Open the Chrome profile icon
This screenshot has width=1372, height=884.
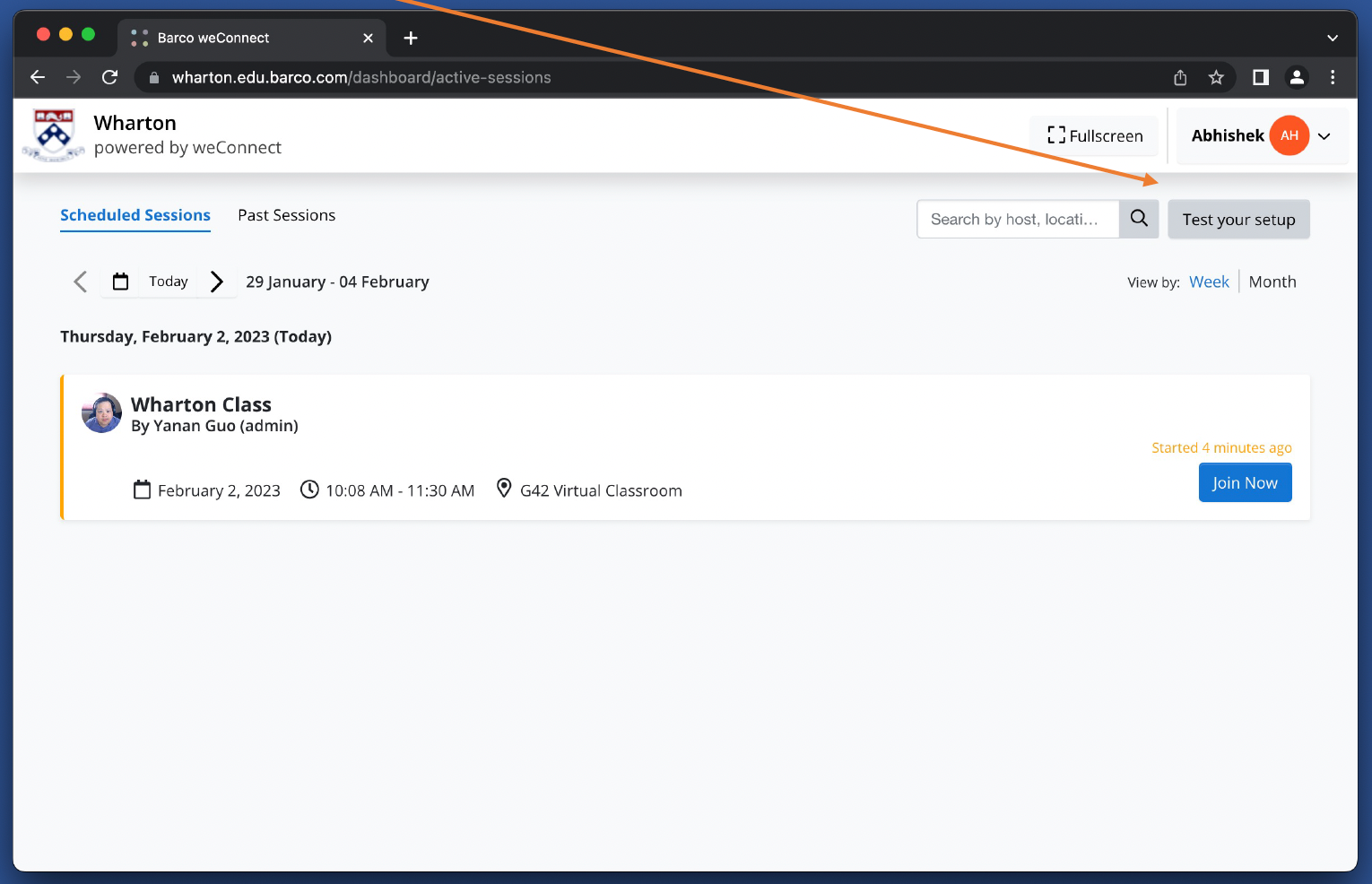coord(1297,78)
